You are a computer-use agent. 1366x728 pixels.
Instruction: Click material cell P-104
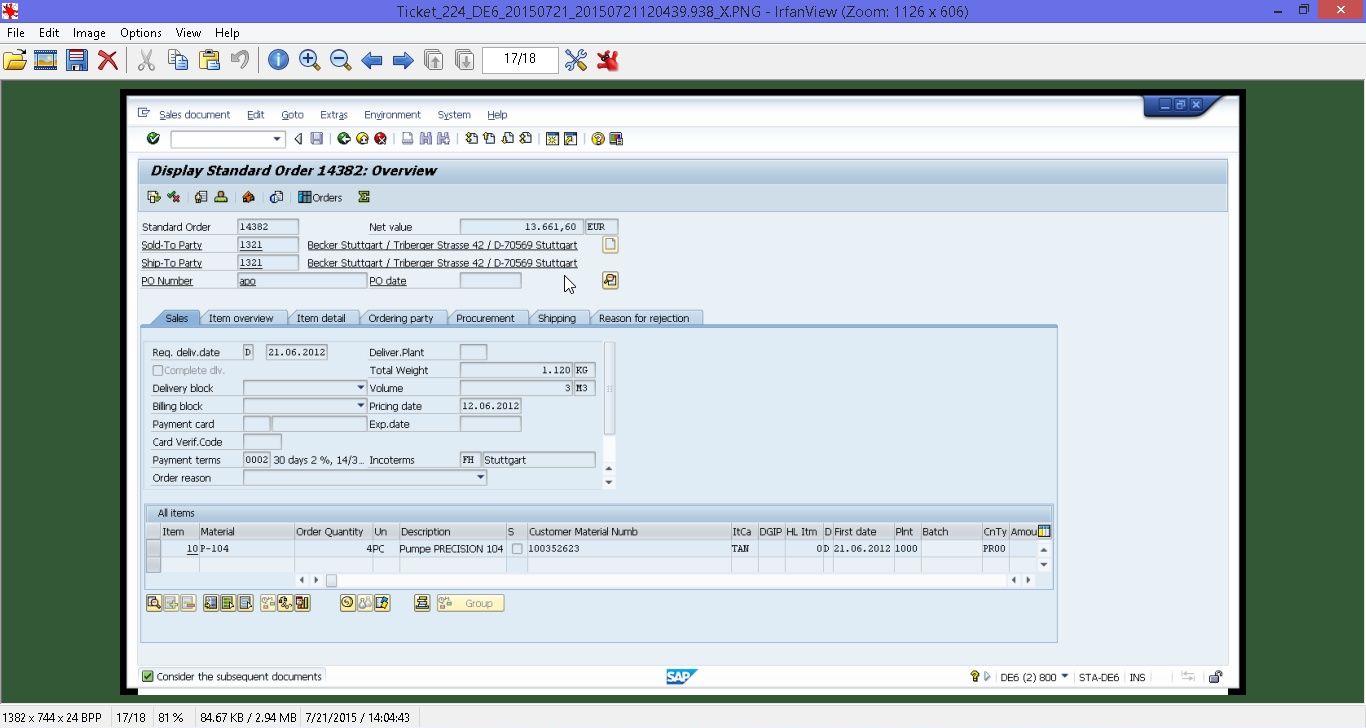point(247,549)
